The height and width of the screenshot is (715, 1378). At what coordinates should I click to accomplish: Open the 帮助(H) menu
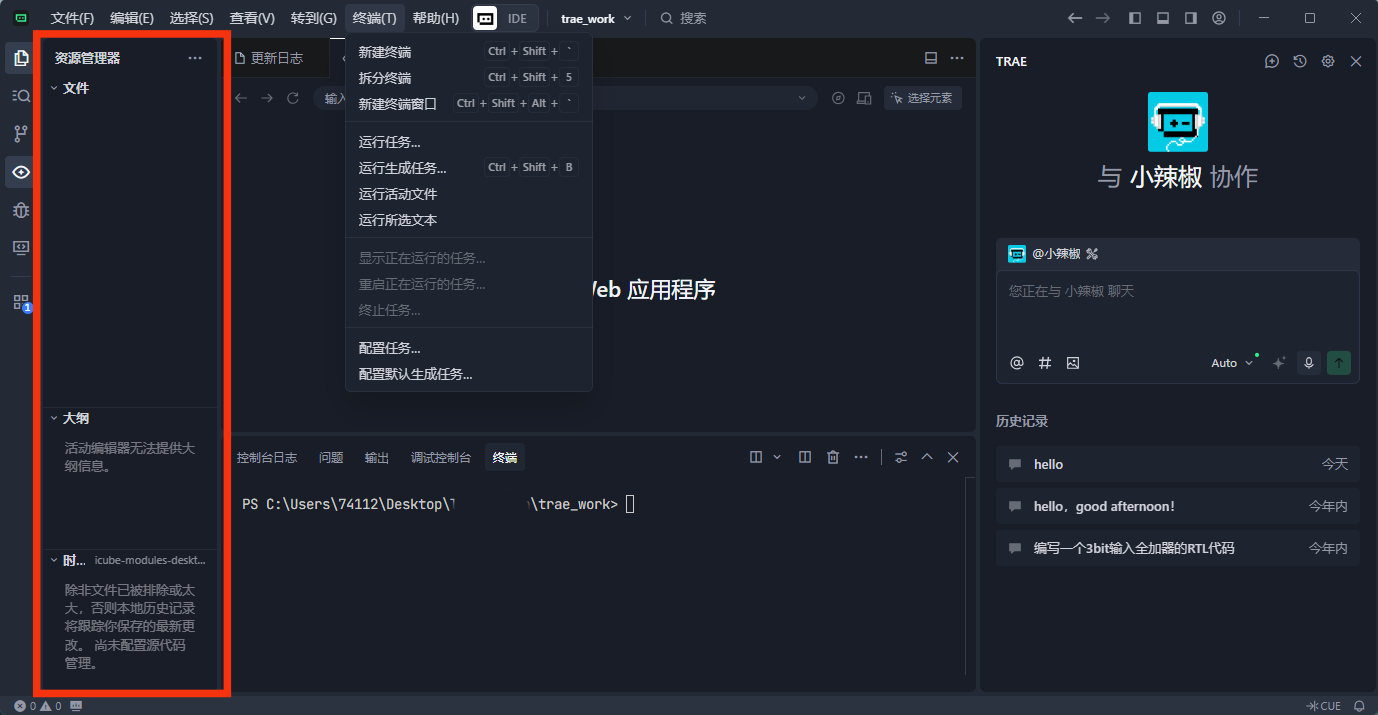click(x=435, y=18)
